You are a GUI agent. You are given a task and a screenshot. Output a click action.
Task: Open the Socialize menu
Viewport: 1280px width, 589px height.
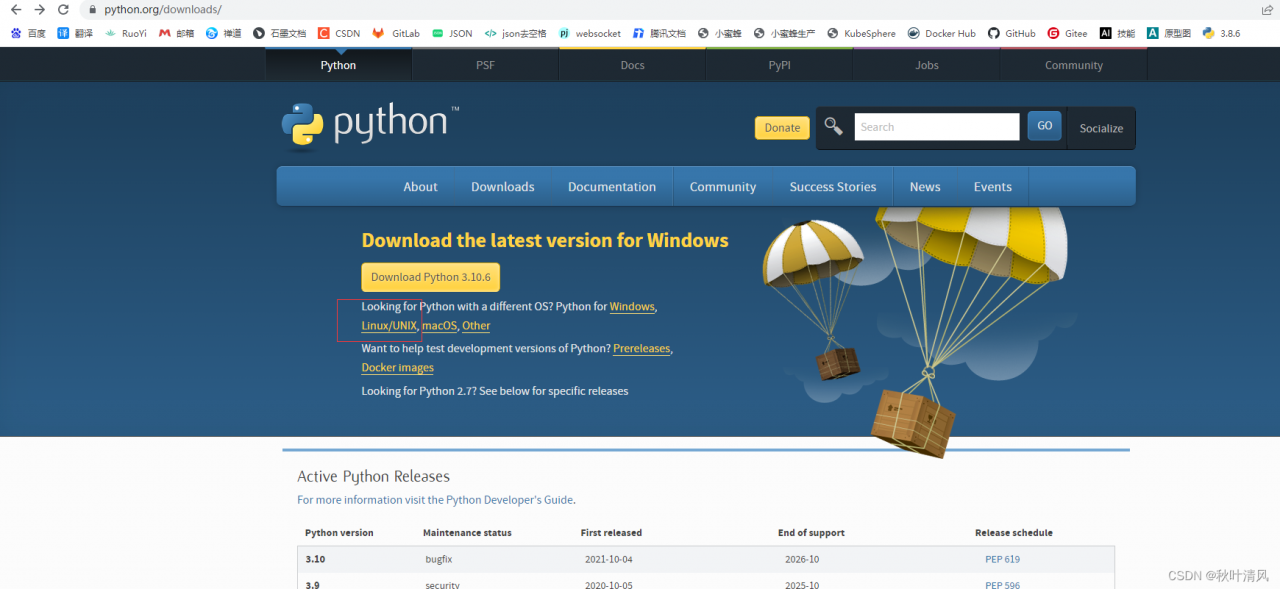pos(1101,128)
